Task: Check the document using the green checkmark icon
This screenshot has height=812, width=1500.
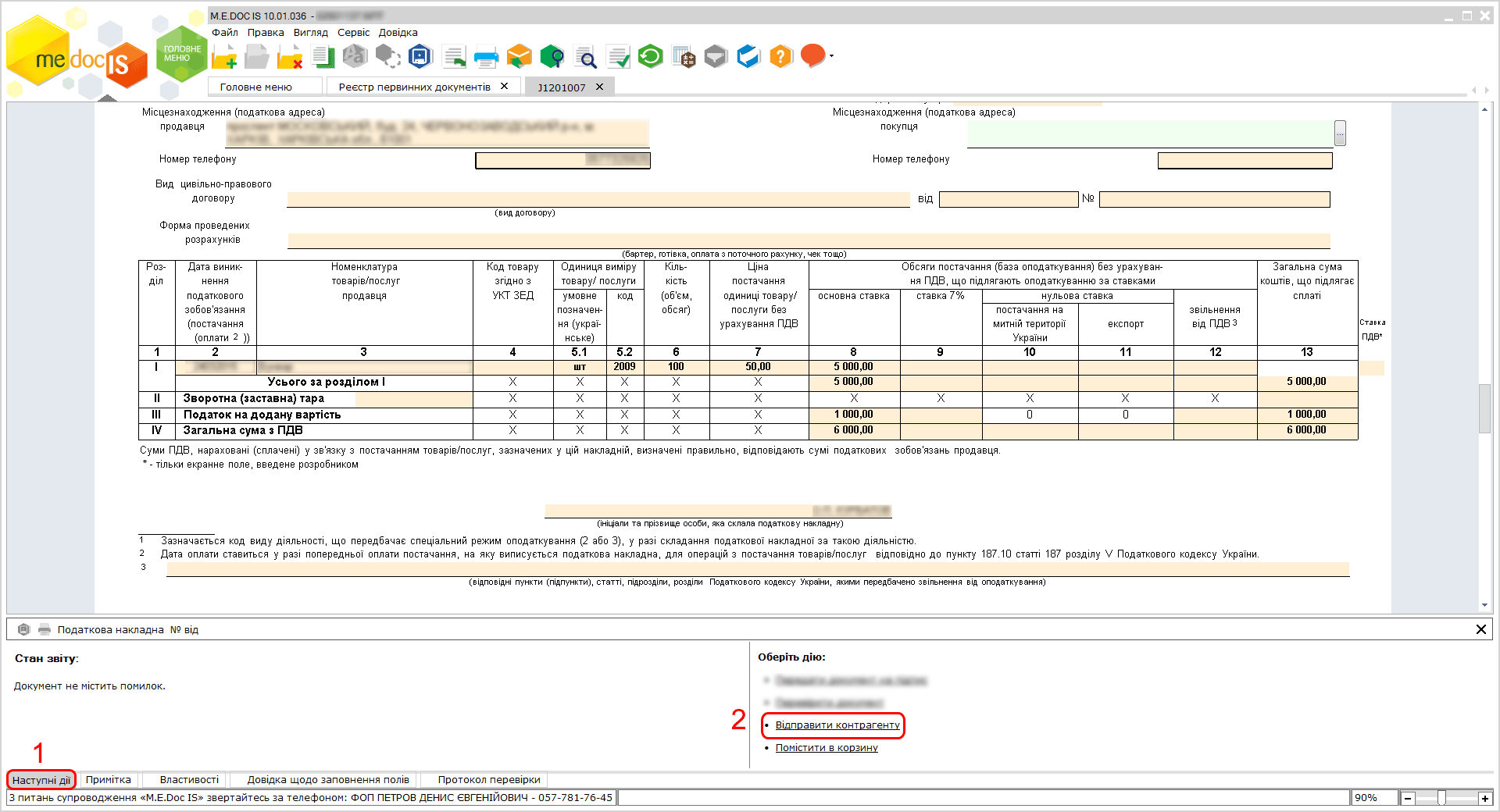Action: 618,57
